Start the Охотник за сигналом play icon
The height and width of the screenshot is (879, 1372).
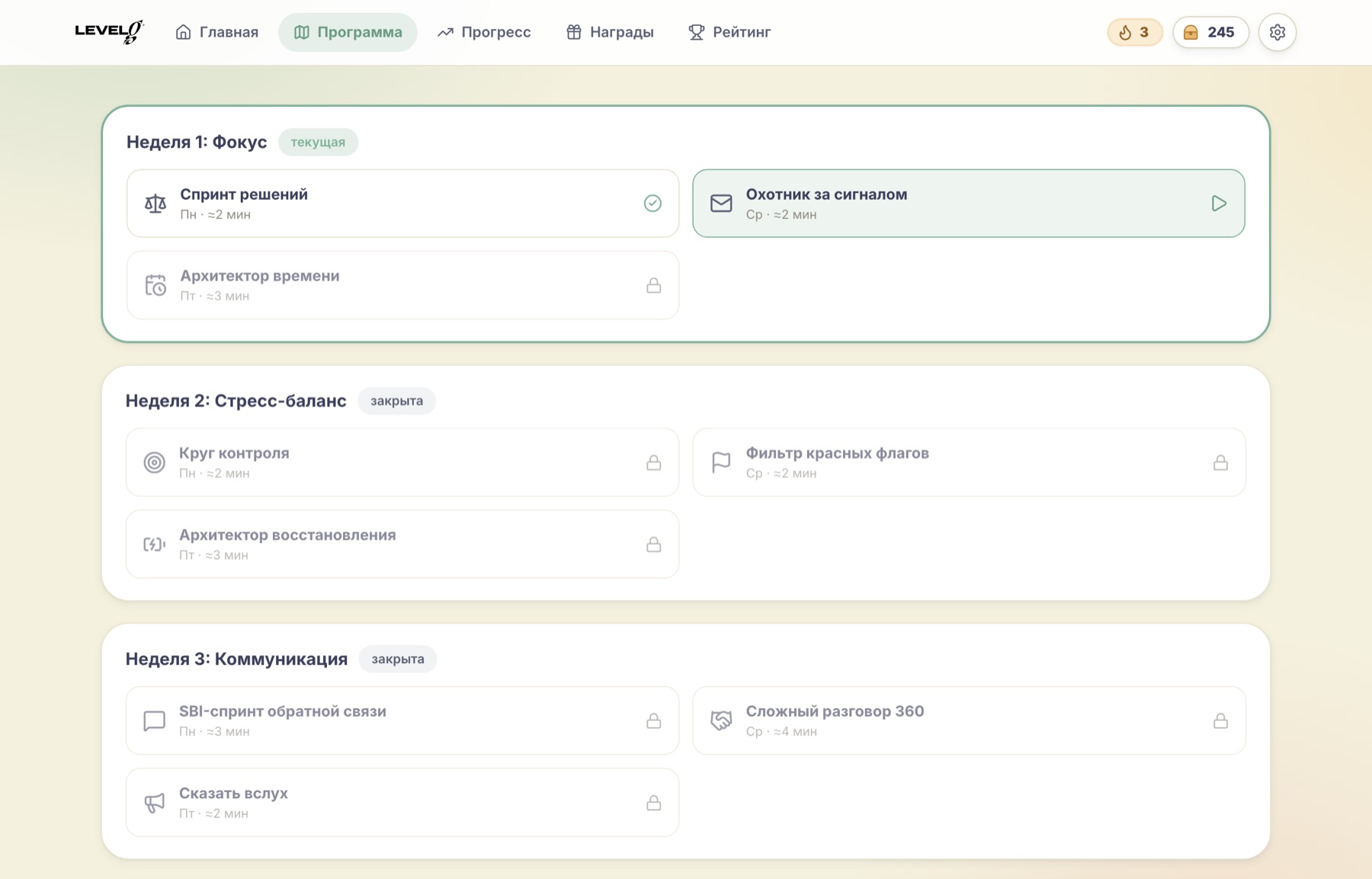1219,204
